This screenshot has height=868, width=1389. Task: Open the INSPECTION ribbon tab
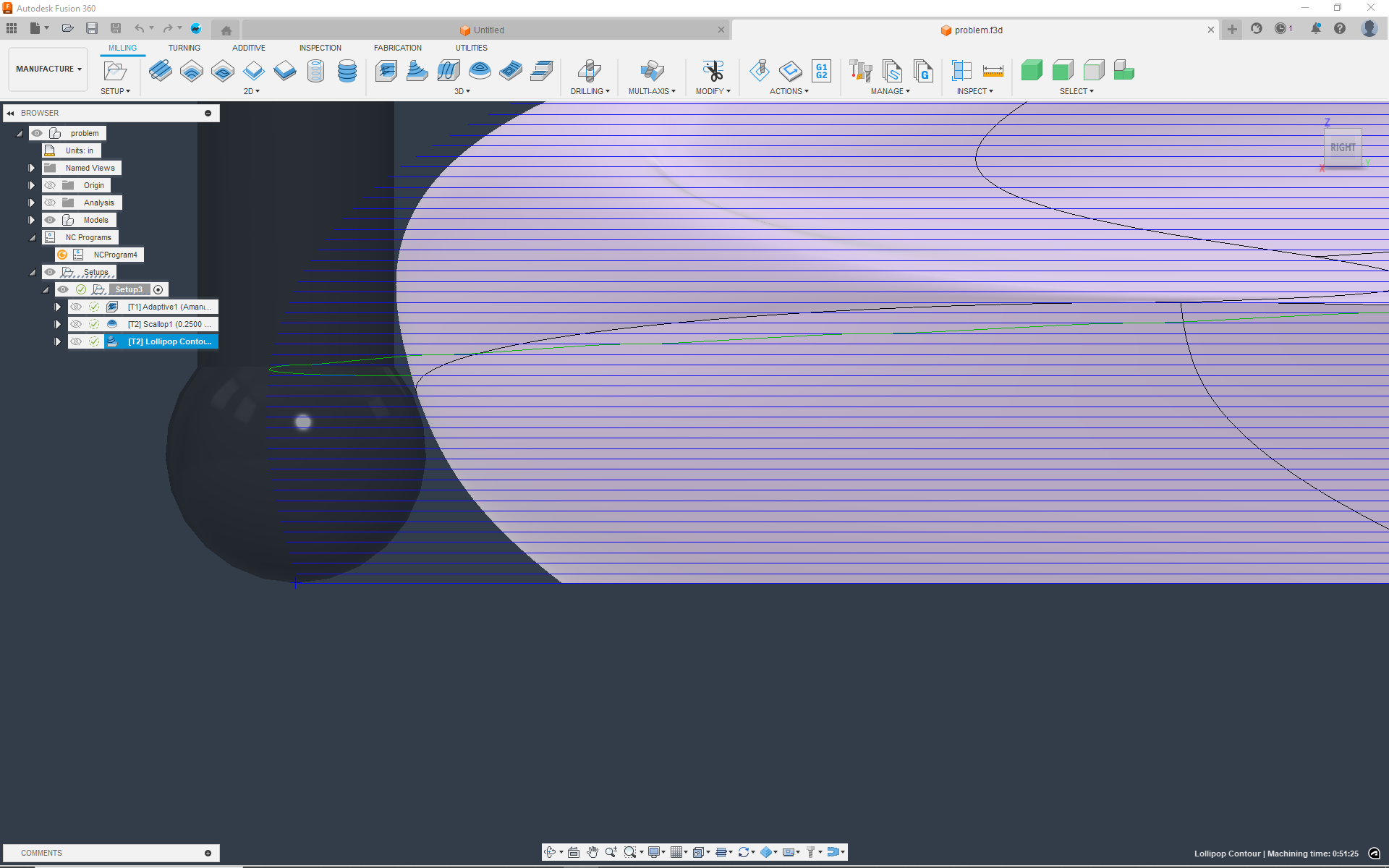coord(320,48)
